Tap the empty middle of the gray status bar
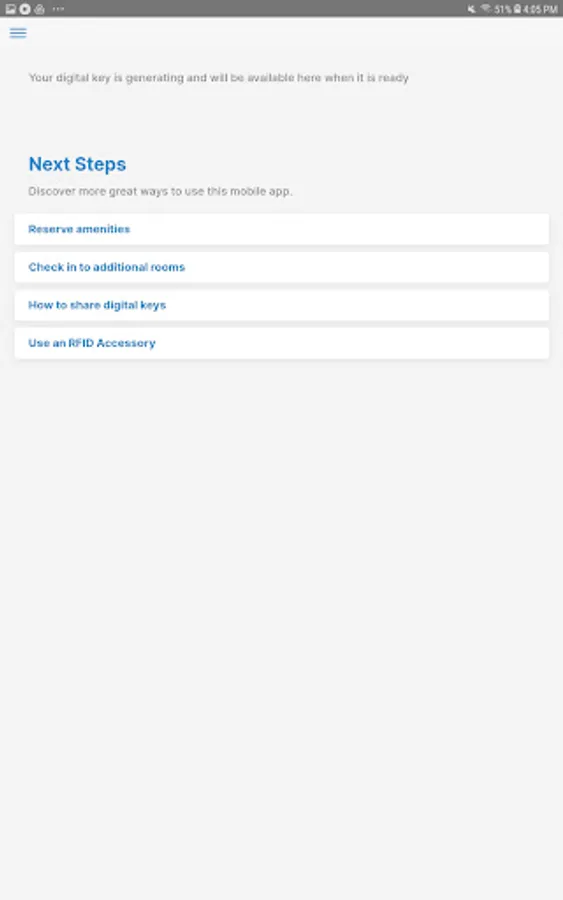563x900 pixels. pyautogui.click(x=264, y=9)
